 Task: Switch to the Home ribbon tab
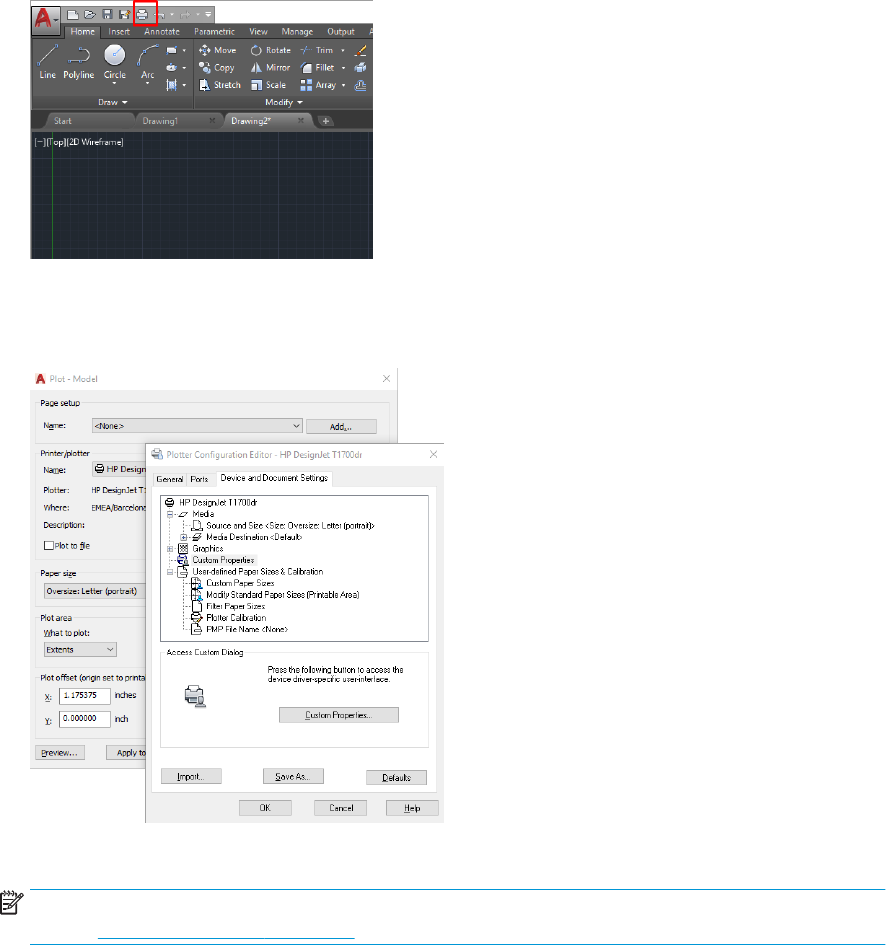pyautogui.click(x=83, y=32)
